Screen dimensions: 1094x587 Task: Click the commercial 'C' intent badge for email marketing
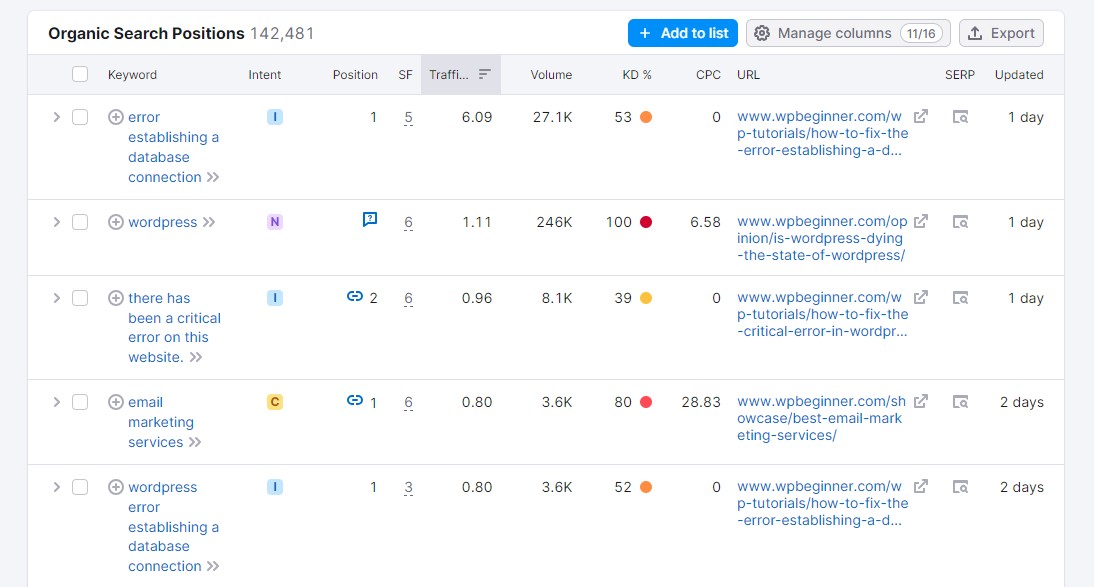tap(275, 402)
